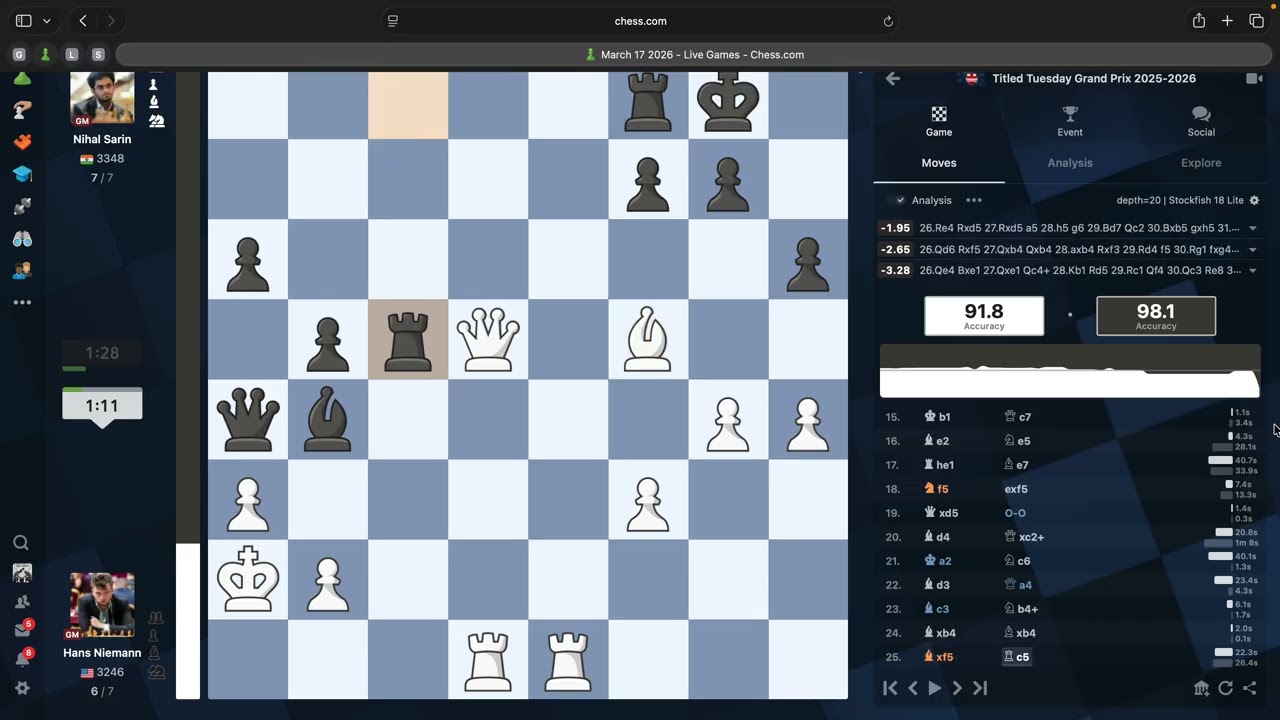Click the vertical evaluation bar beside the board
1280x720 pixels.
188,385
